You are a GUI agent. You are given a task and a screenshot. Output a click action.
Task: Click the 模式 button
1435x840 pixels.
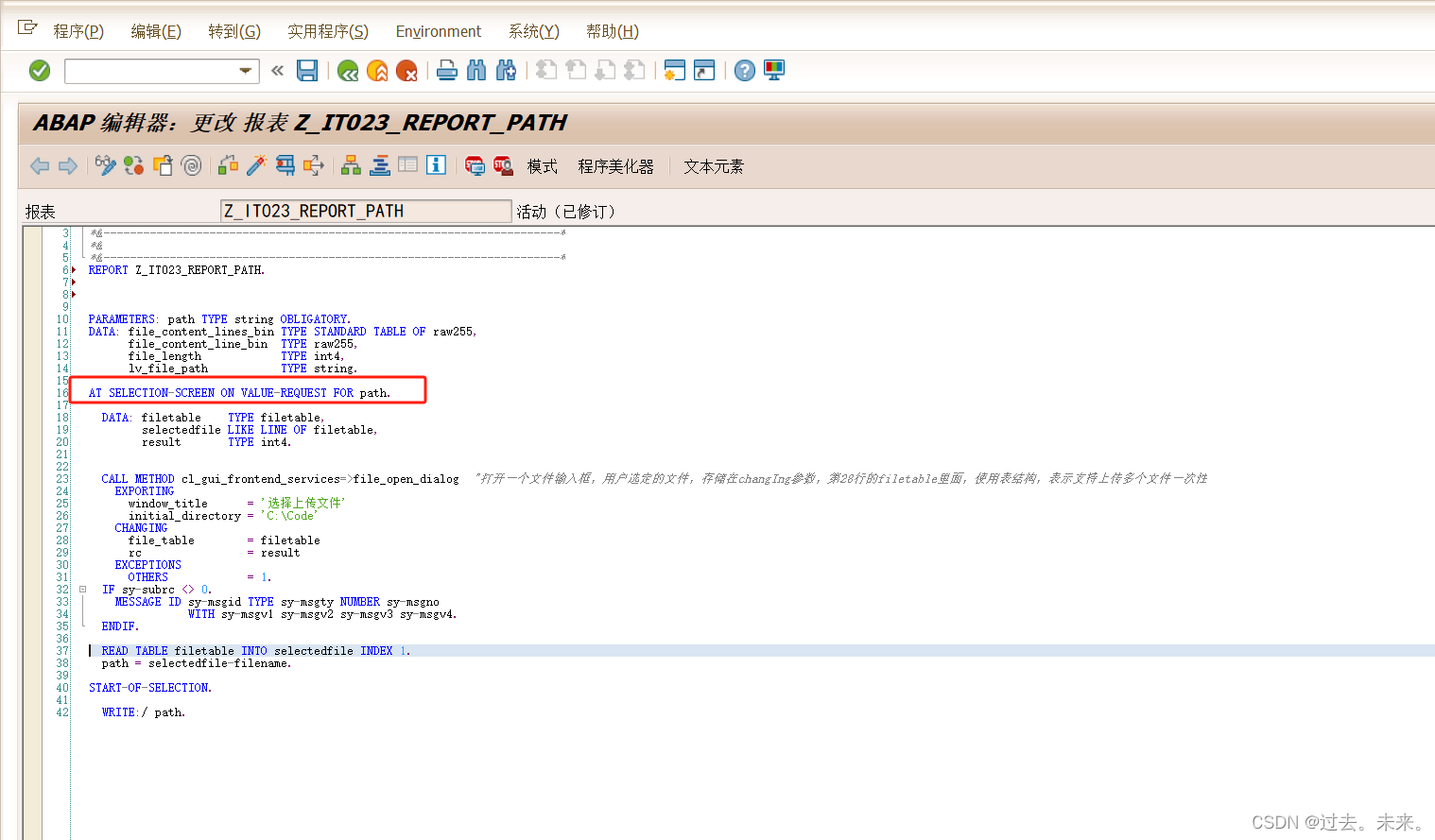coord(543,167)
